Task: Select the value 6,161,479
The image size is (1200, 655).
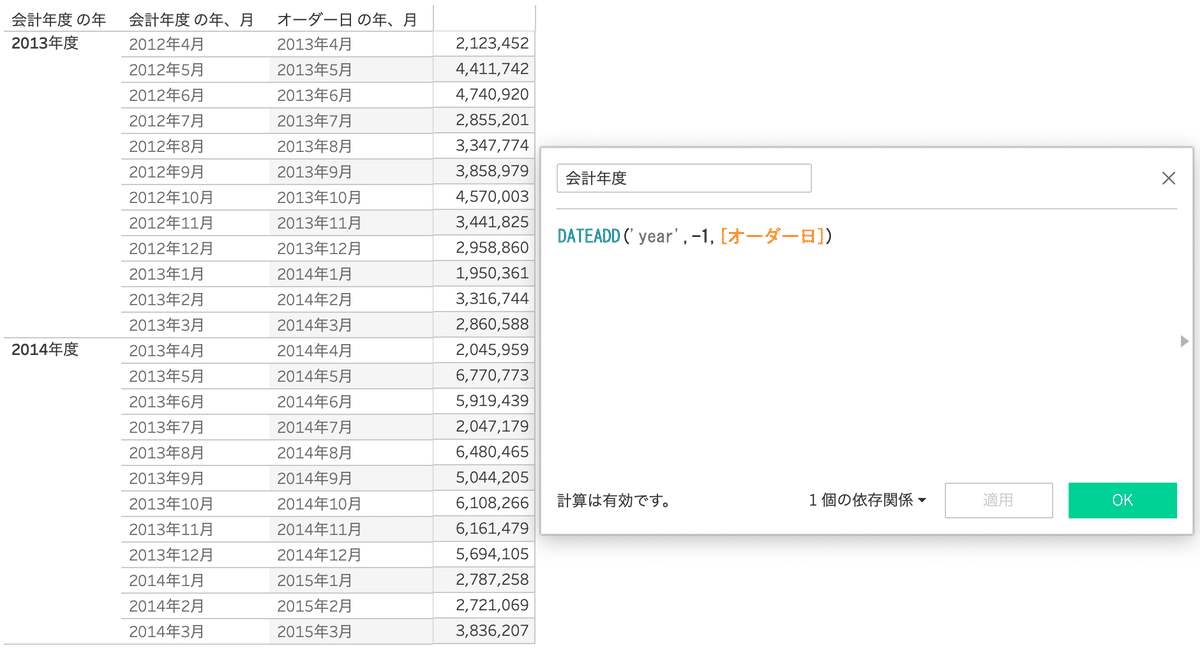Action: point(492,528)
